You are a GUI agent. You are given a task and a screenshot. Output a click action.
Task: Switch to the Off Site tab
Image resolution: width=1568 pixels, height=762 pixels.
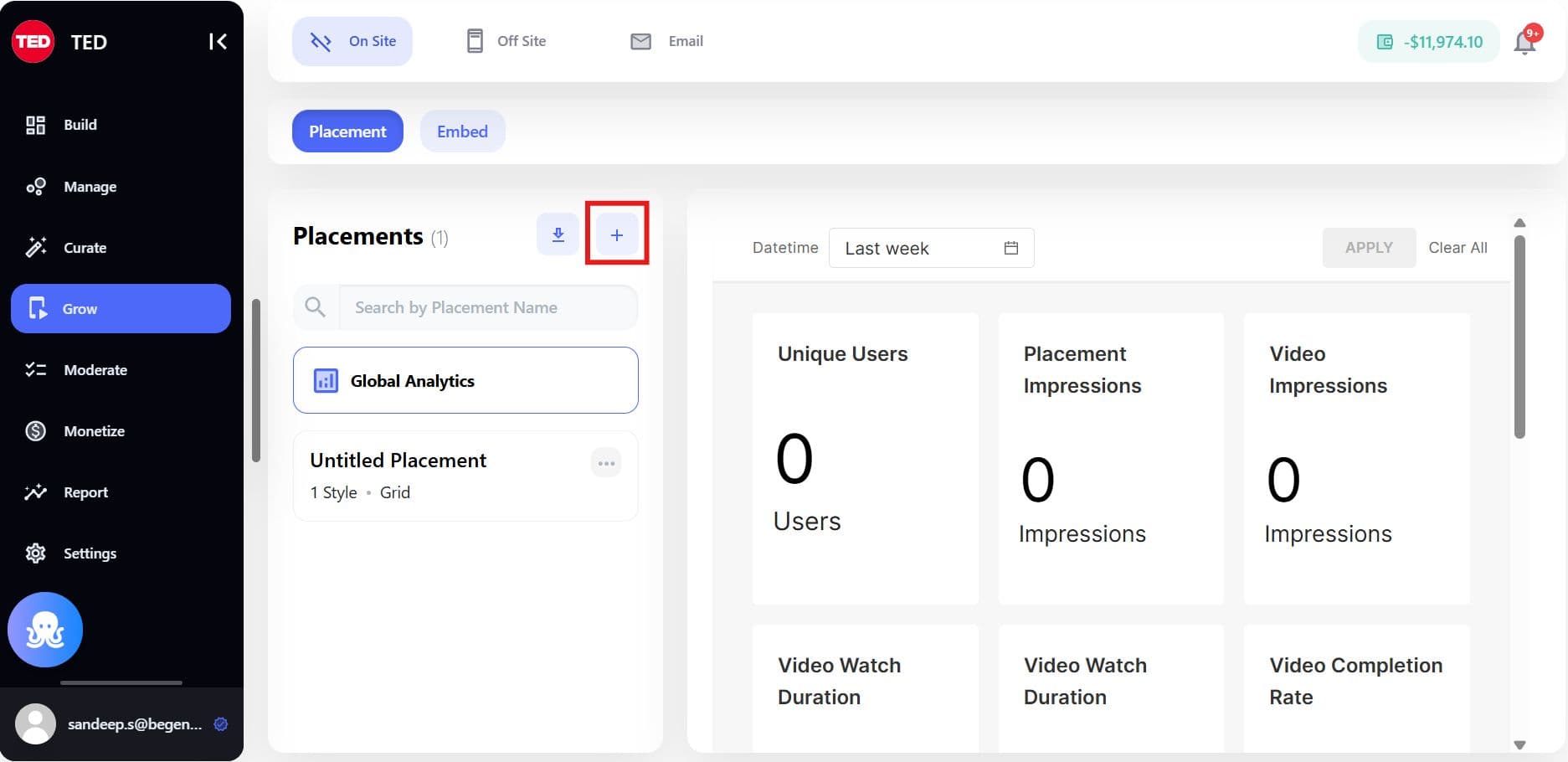[506, 41]
